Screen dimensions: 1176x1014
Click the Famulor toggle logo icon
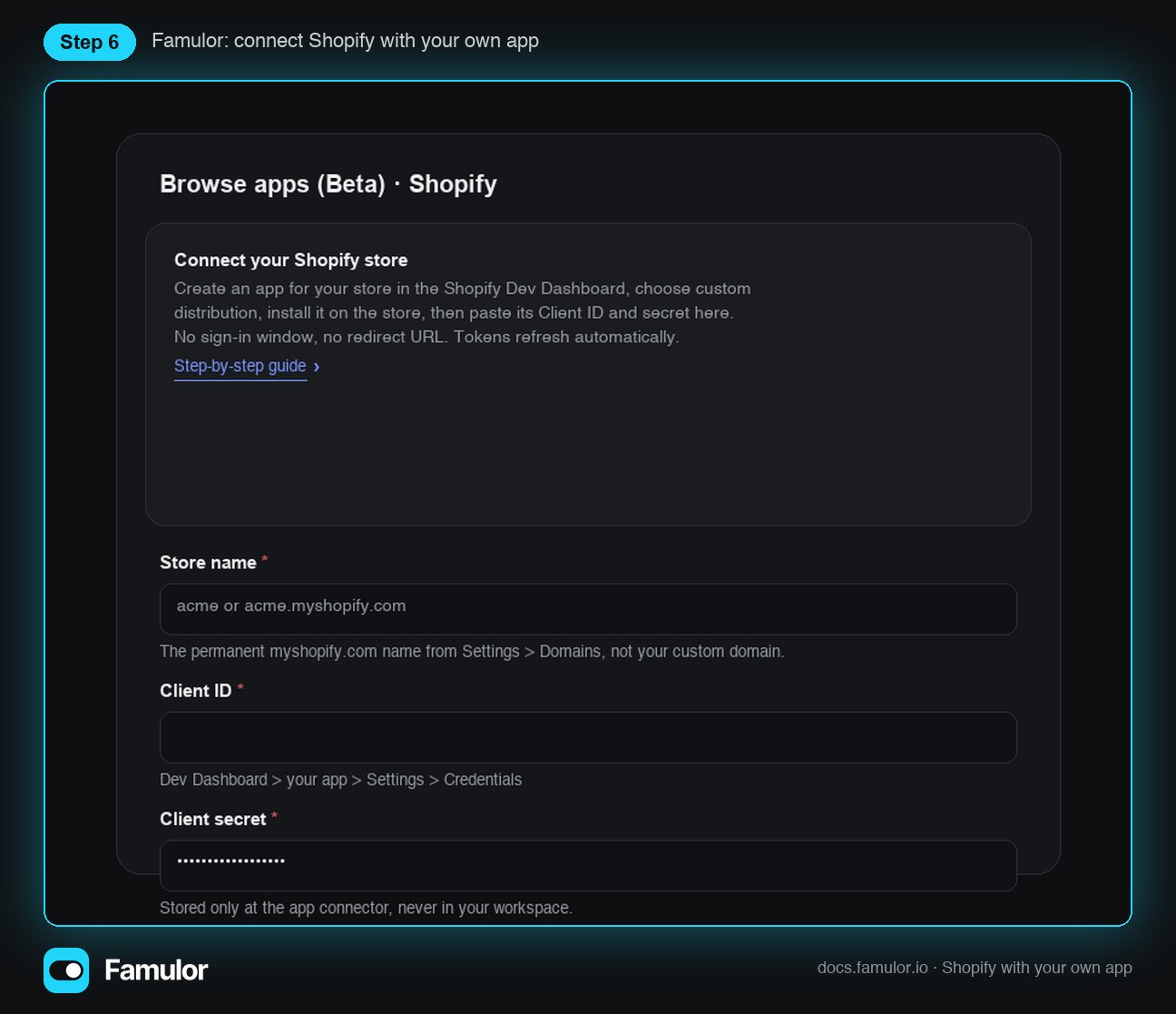point(66,970)
